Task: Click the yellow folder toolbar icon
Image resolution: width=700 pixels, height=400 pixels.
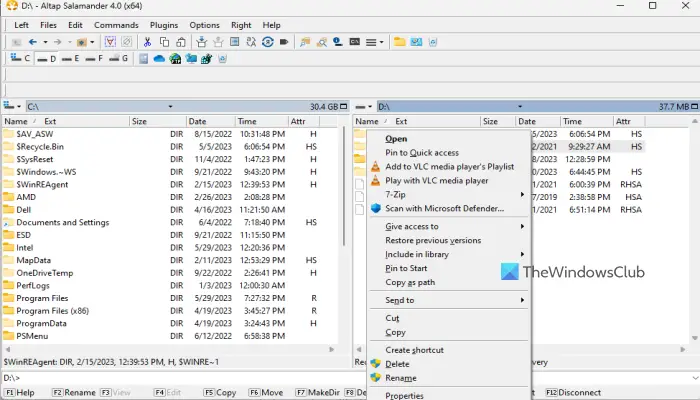Action: 400,42
